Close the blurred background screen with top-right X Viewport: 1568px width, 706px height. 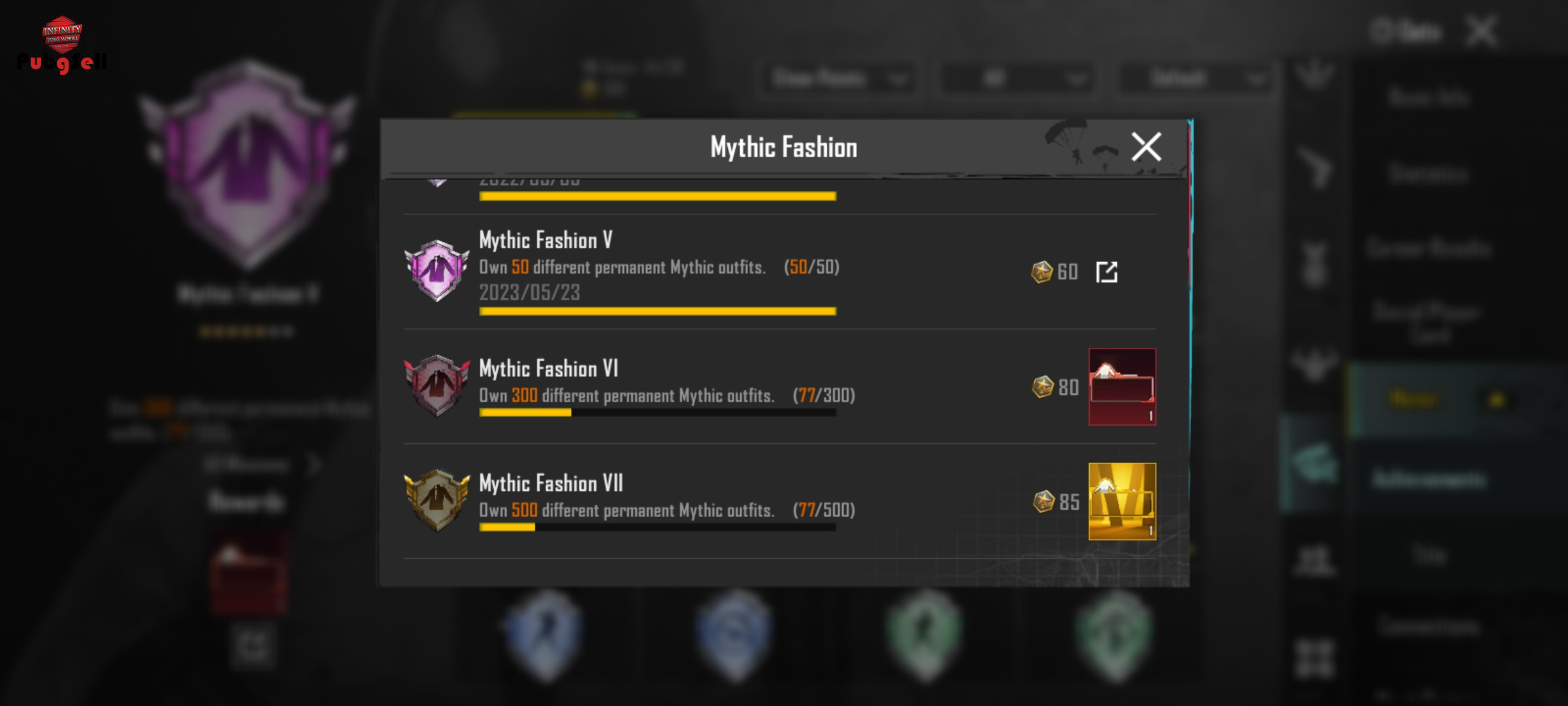tap(1481, 31)
